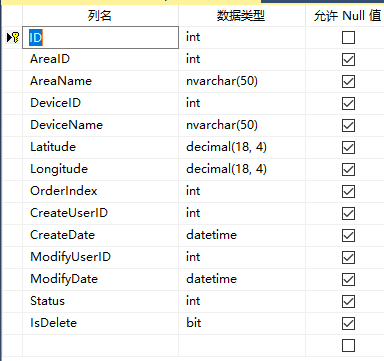Screen dimensions: 384x361
Task: Select the Latitude column name cell
Action: 100,147
